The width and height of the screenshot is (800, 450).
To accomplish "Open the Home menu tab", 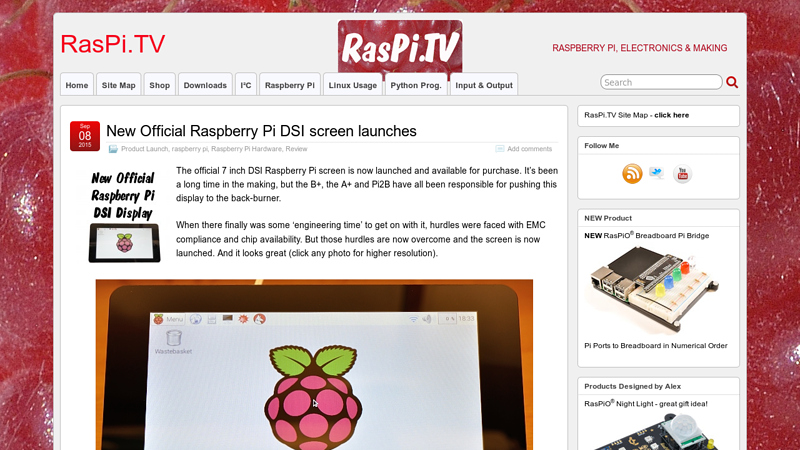I will (77, 85).
